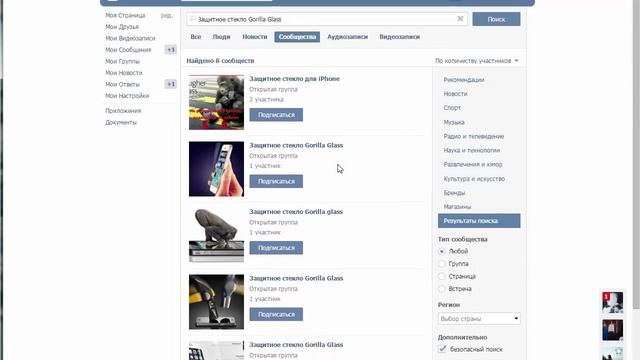Open Мои Сообщения
Viewport: 640px width, 360px height.
[128, 49]
